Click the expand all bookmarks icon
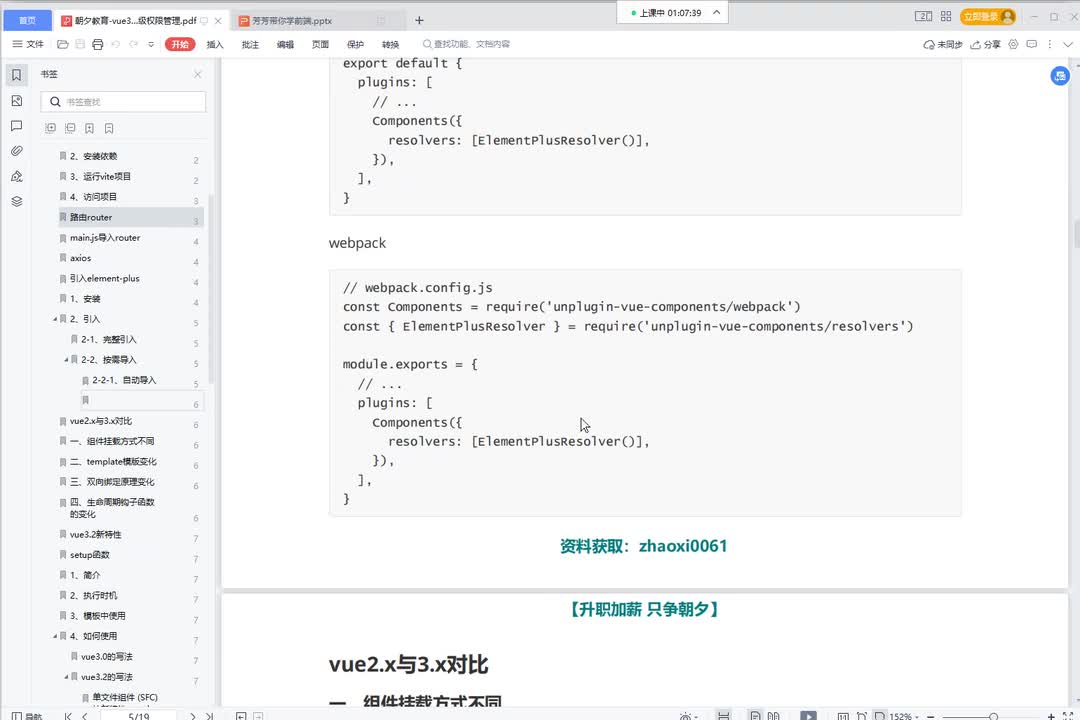The image size is (1080, 720). [x=50, y=128]
